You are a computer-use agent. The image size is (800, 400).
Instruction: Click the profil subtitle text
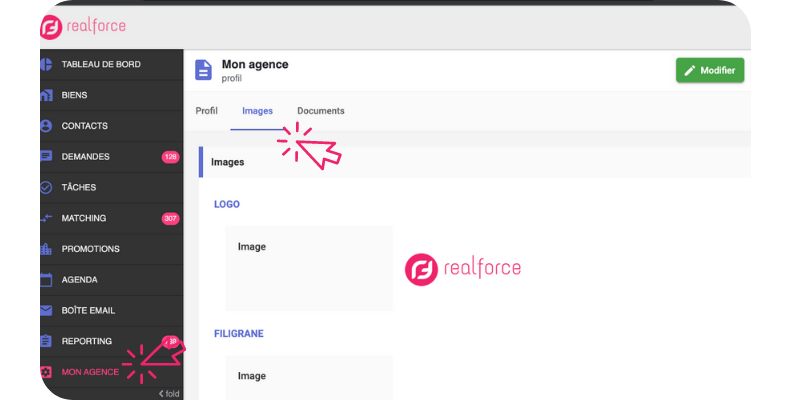(232, 79)
